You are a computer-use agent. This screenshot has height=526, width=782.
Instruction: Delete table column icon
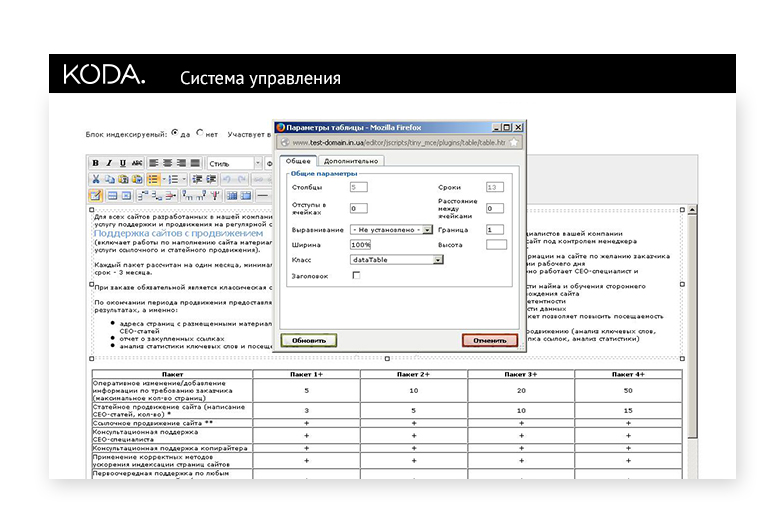[215, 195]
